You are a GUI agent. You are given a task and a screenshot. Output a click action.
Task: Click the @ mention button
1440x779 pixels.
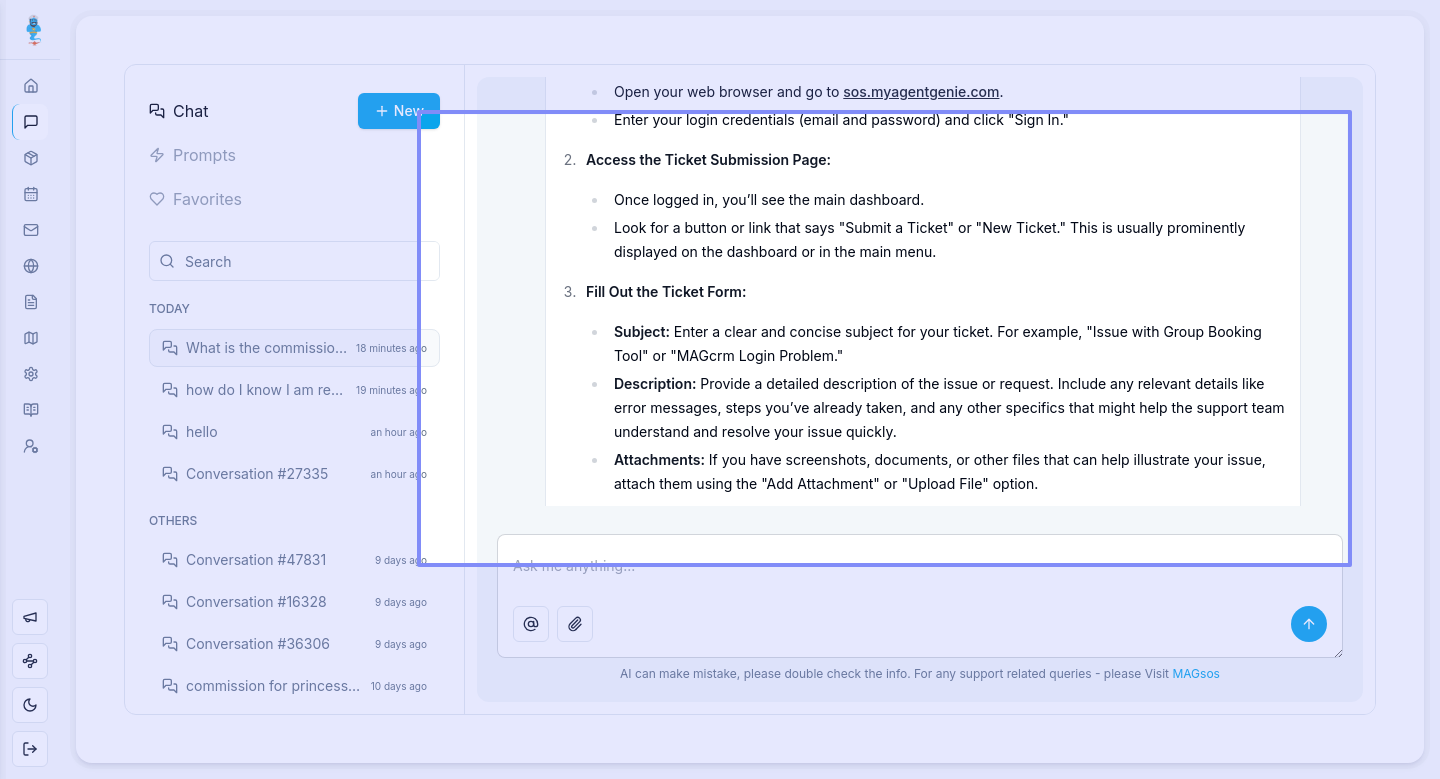(531, 624)
